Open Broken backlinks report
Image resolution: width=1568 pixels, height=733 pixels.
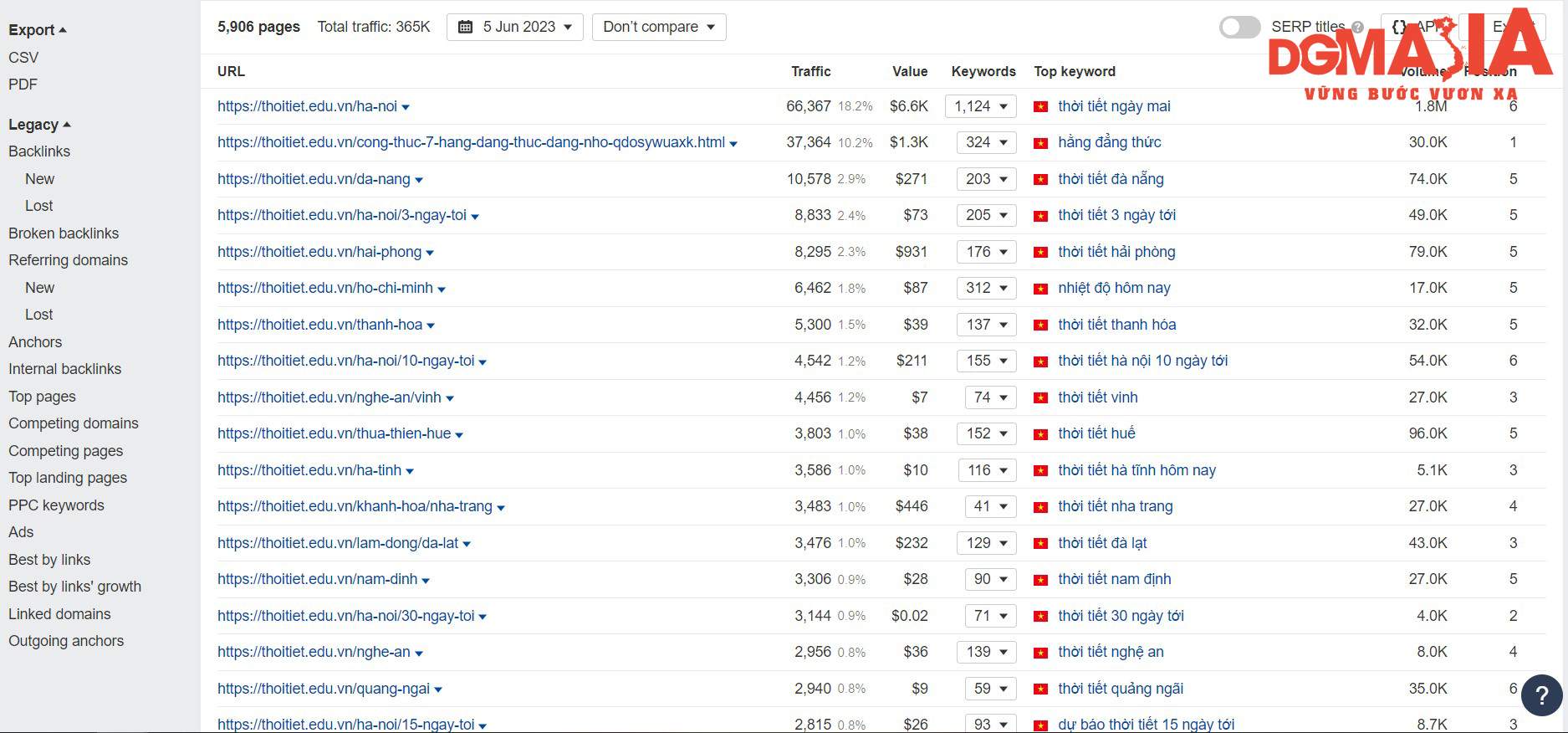pos(64,233)
